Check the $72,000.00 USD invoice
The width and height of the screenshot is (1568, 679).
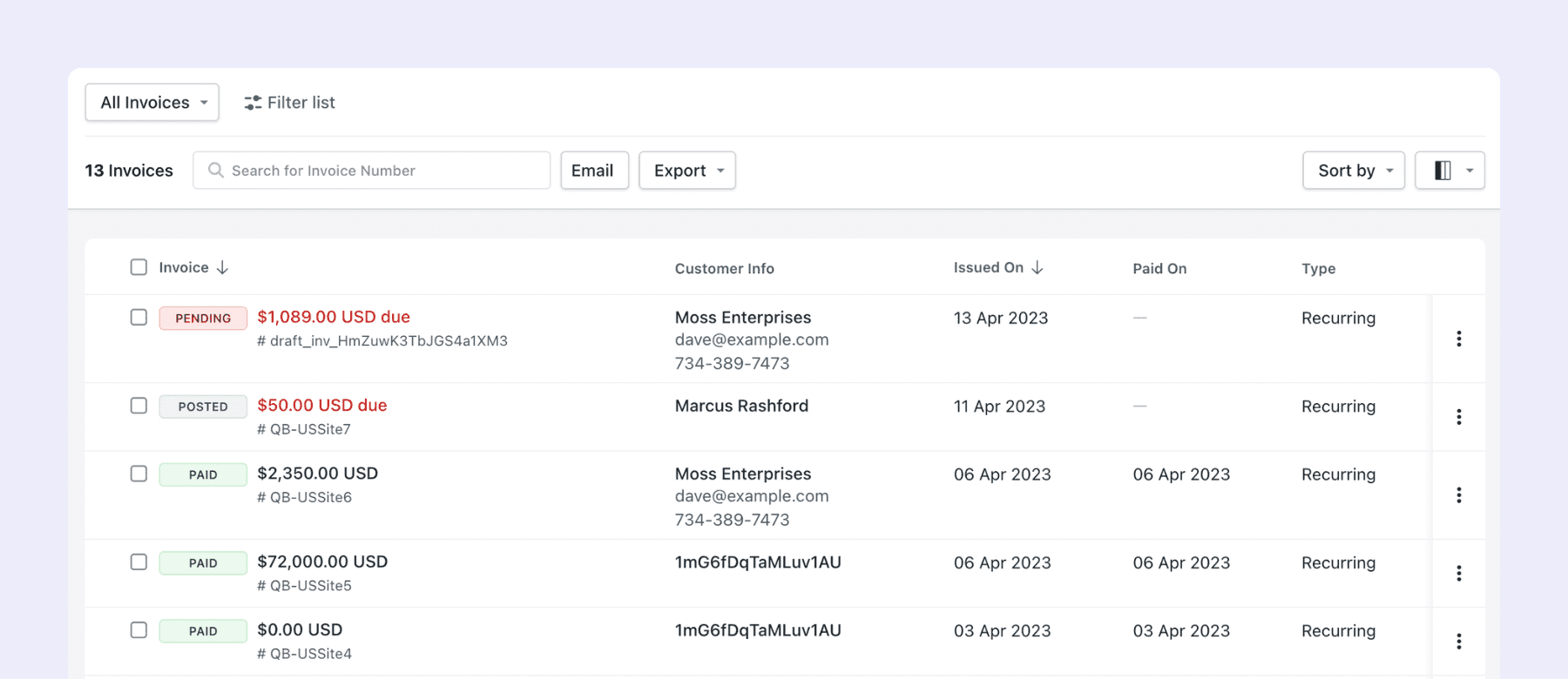[x=139, y=562]
